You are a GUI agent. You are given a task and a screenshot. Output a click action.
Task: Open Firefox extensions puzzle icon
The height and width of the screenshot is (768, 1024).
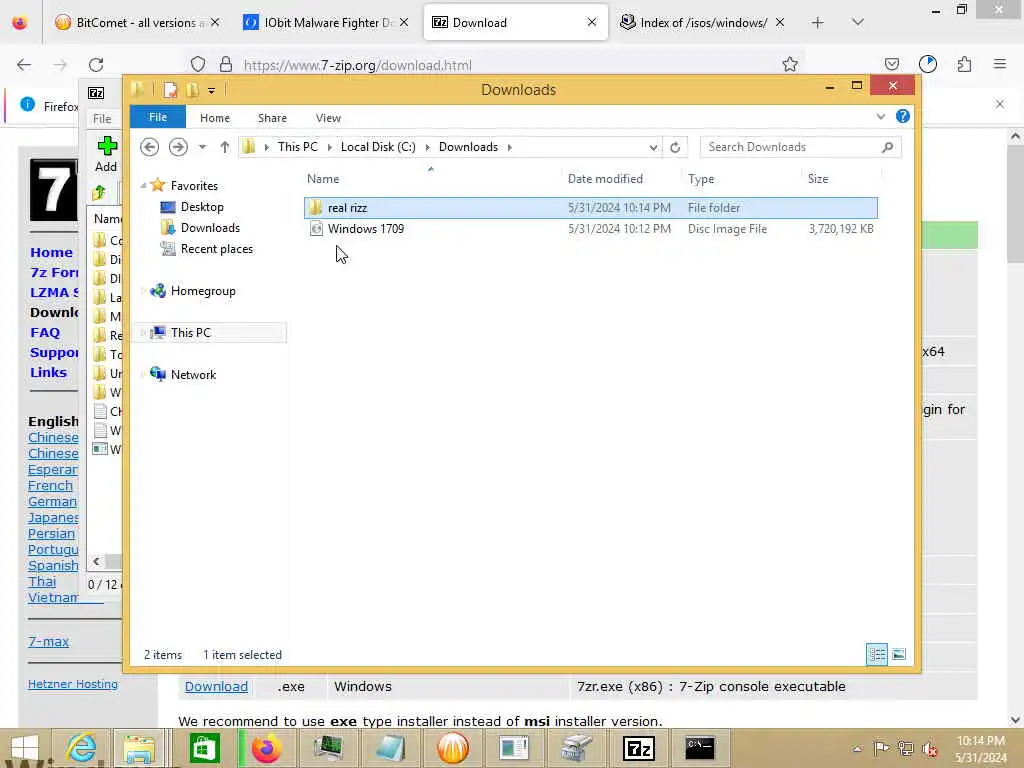964,64
